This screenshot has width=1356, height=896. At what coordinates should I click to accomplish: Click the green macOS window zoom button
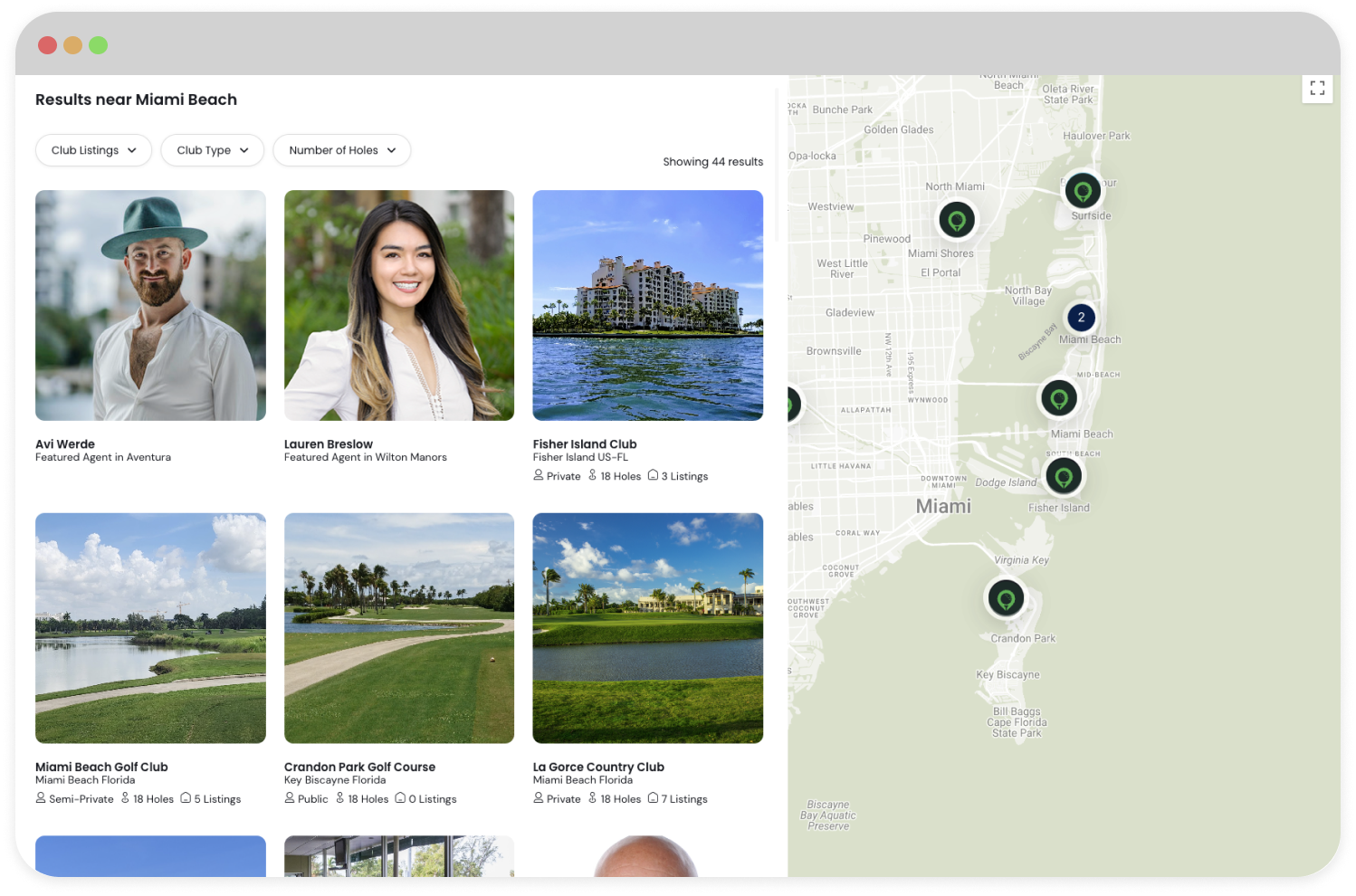[x=98, y=45]
